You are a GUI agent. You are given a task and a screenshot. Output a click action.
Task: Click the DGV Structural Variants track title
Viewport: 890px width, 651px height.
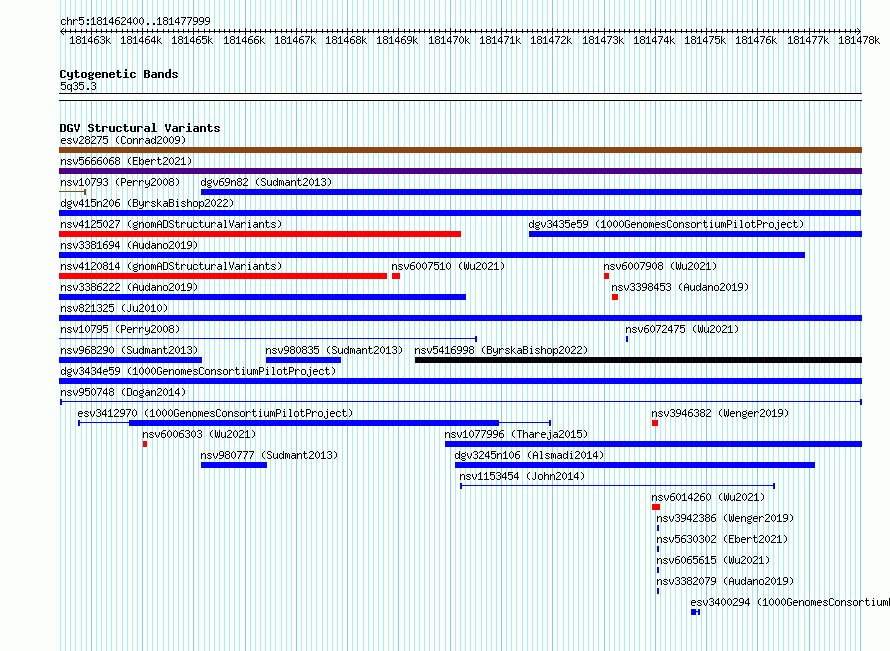click(140, 128)
